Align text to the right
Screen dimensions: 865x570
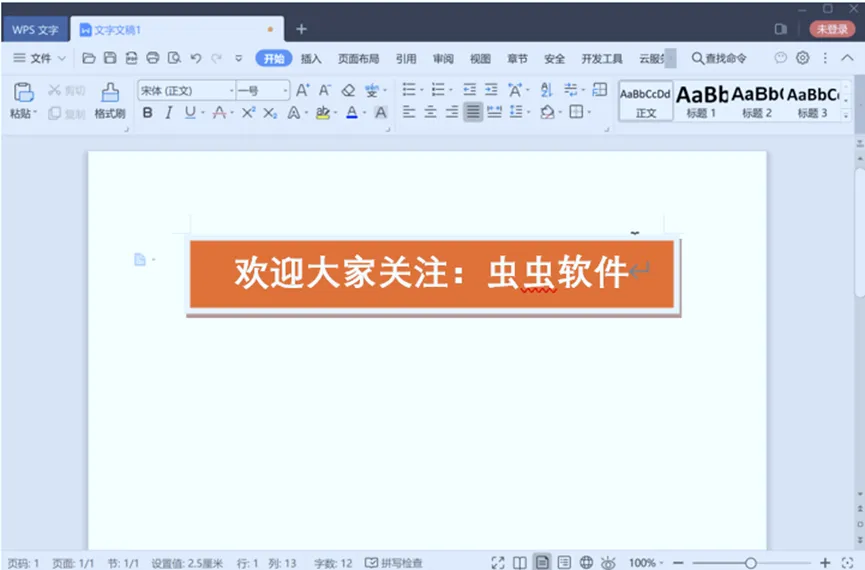click(452, 112)
